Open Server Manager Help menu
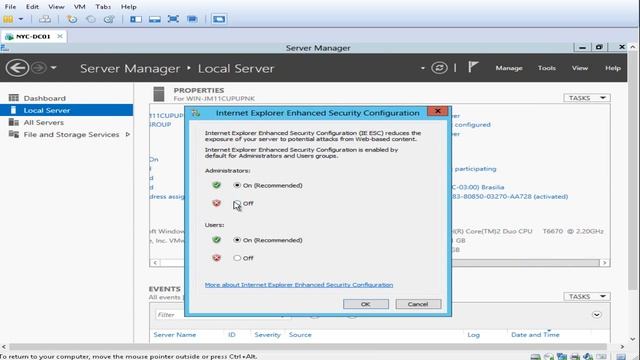The width and height of the screenshot is (640, 360). tap(613, 68)
